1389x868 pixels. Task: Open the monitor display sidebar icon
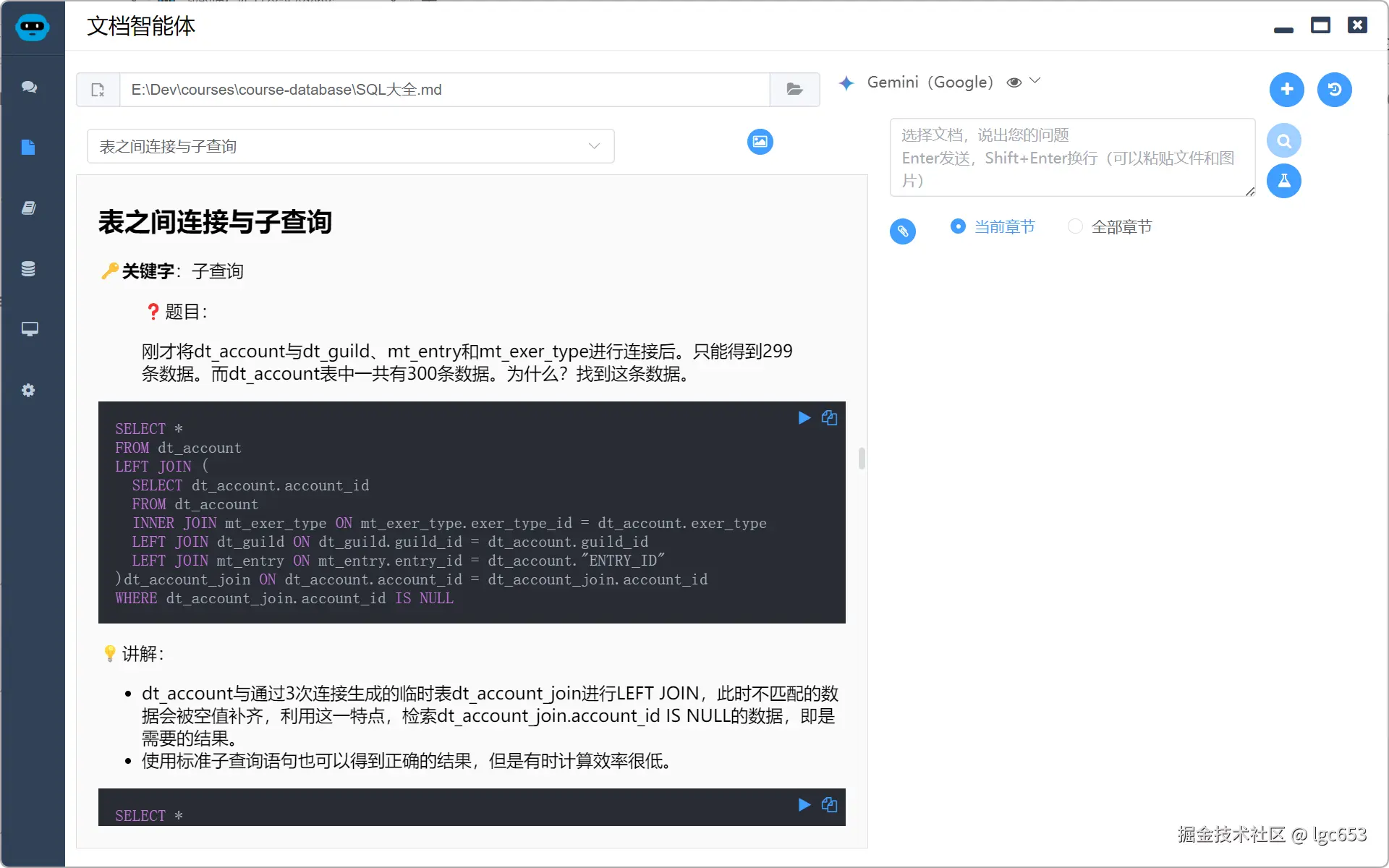pyautogui.click(x=29, y=329)
